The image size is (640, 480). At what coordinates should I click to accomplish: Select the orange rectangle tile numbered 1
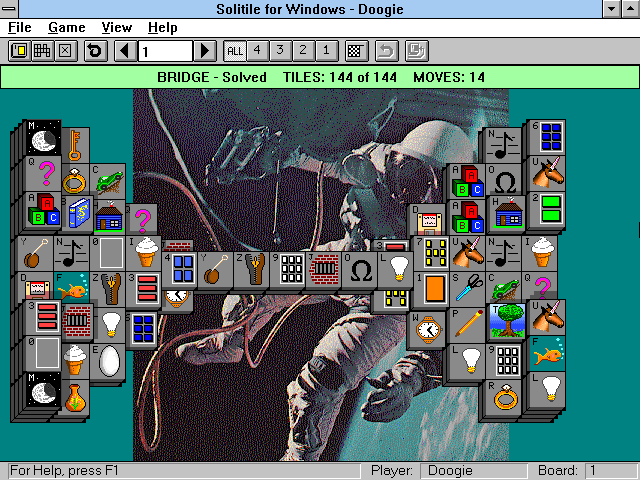[x=432, y=289]
